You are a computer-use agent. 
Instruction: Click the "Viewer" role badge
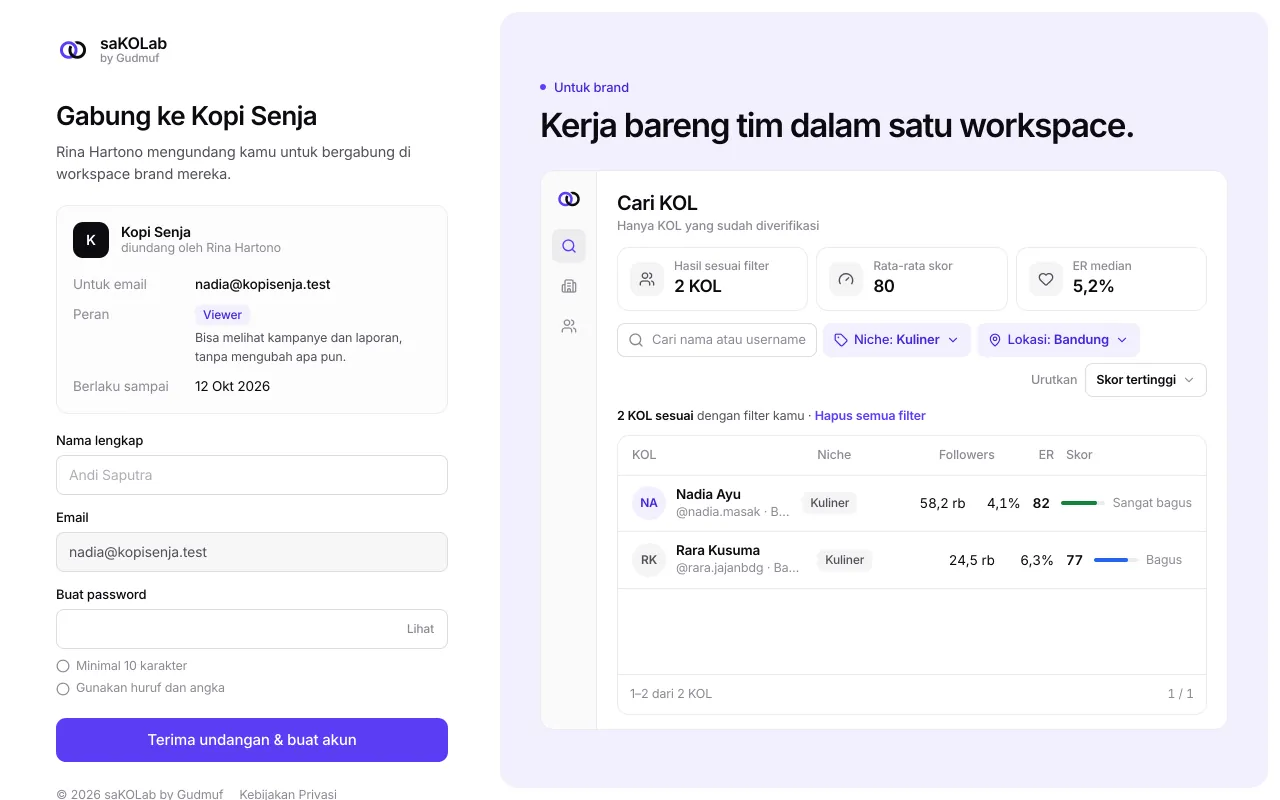222,315
